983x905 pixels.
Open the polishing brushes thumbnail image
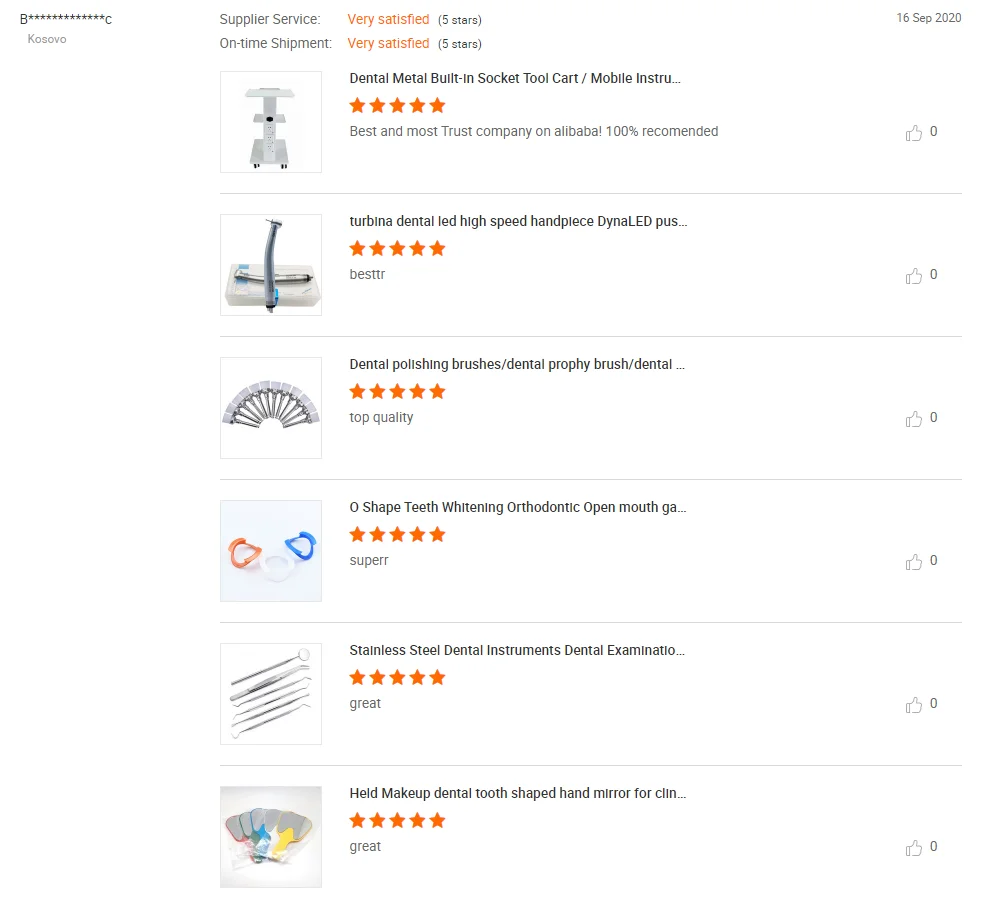point(271,408)
